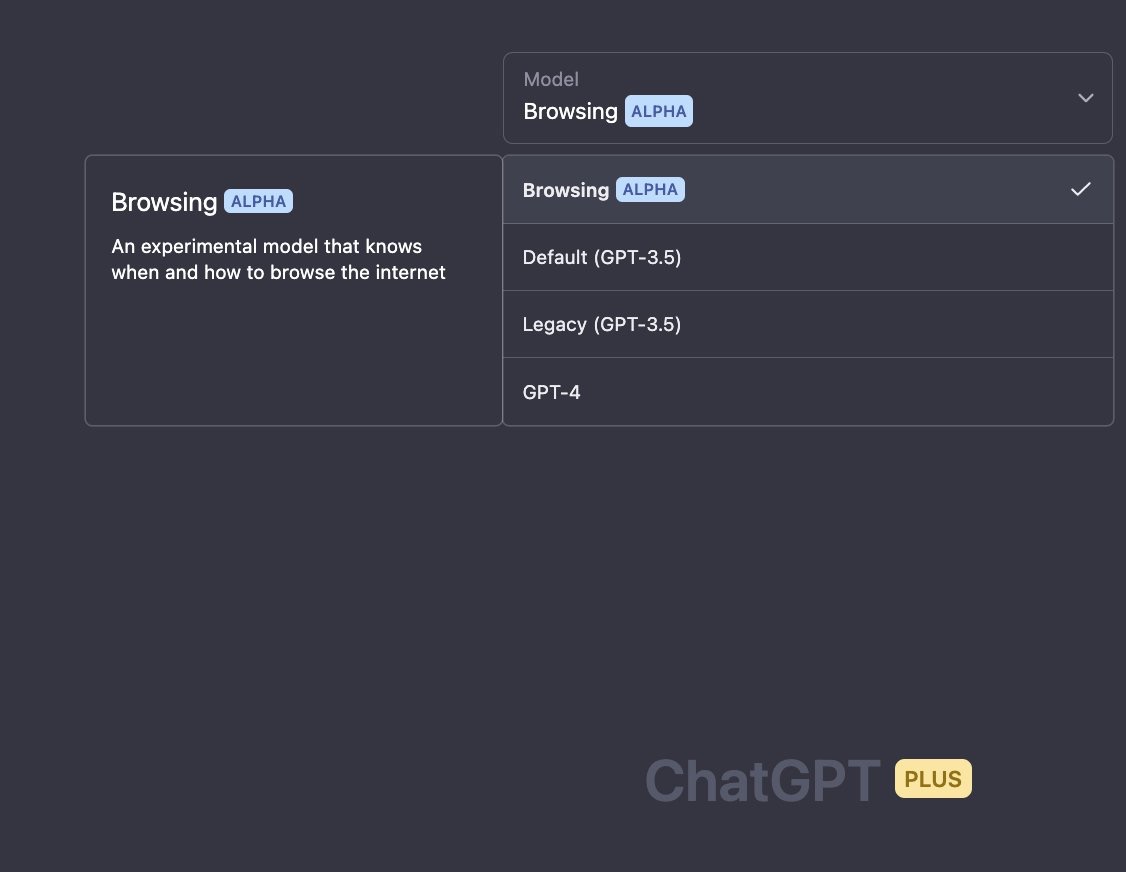1126x872 pixels.
Task: Click the ChatGPT wordmark logo
Action: 763,780
